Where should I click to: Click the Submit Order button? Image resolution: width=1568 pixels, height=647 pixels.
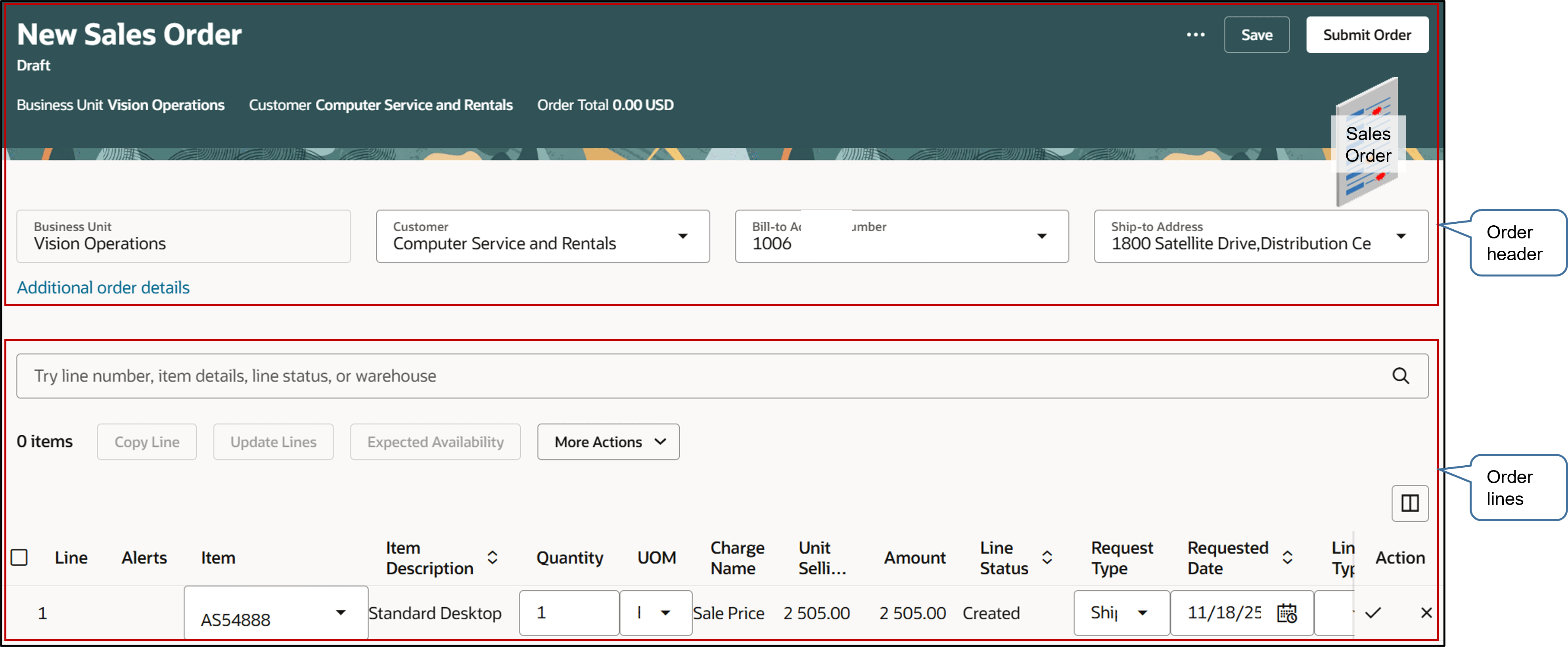tap(1367, 35)
